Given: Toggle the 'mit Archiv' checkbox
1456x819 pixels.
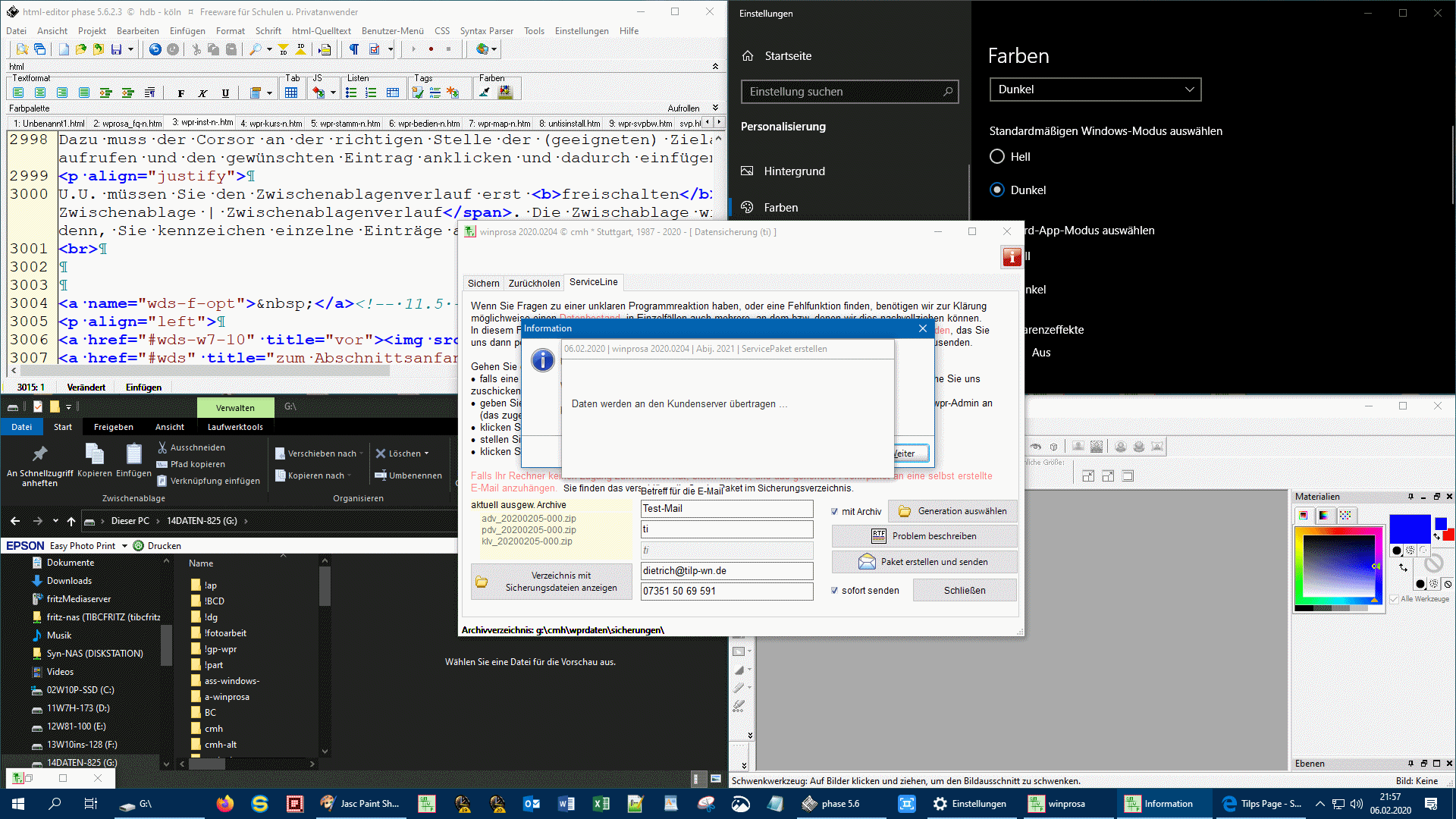Looking at the screenshot, I should [x=834, y=512].
